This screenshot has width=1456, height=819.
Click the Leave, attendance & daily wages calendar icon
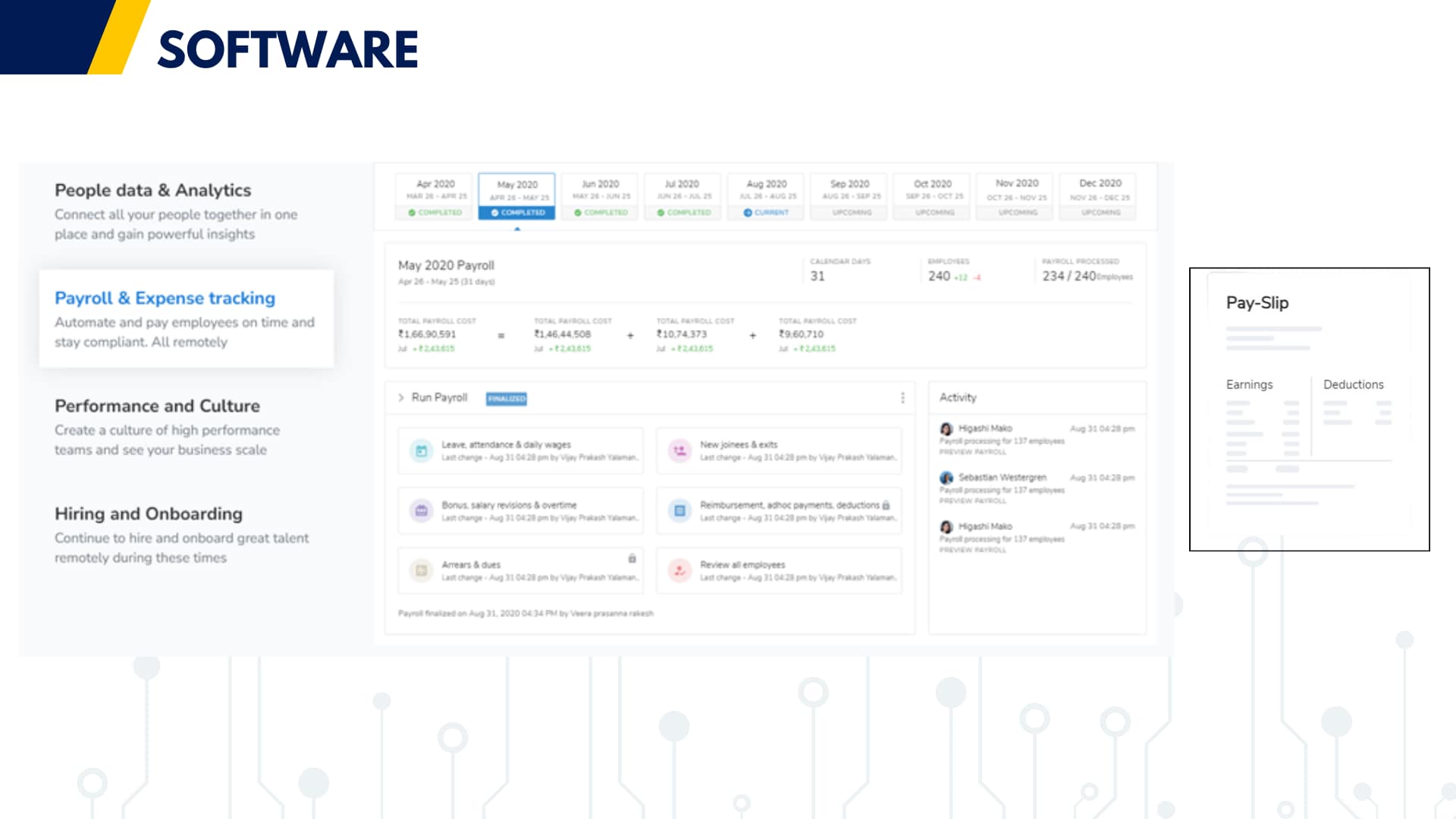point(421,451)
